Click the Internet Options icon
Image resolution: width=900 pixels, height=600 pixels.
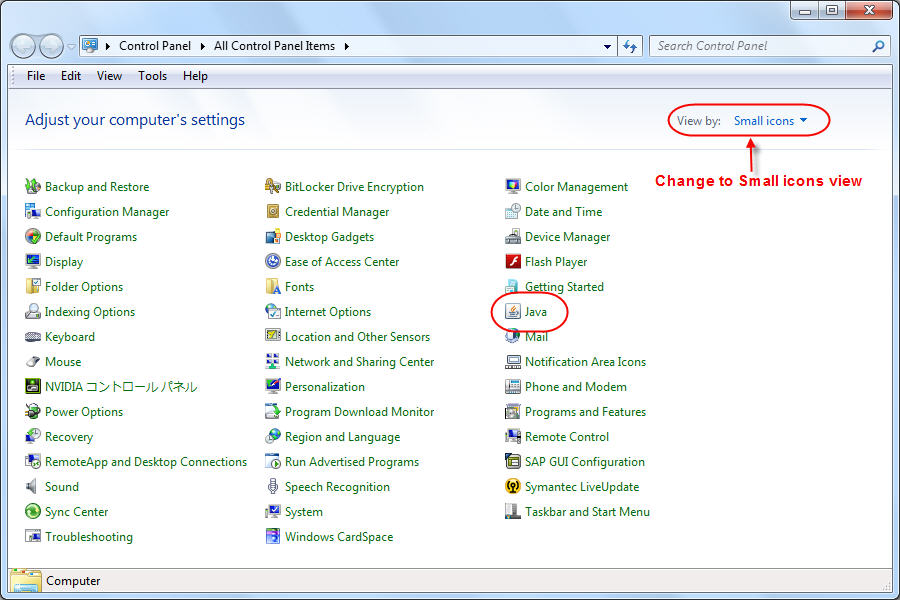pos(273,311)
